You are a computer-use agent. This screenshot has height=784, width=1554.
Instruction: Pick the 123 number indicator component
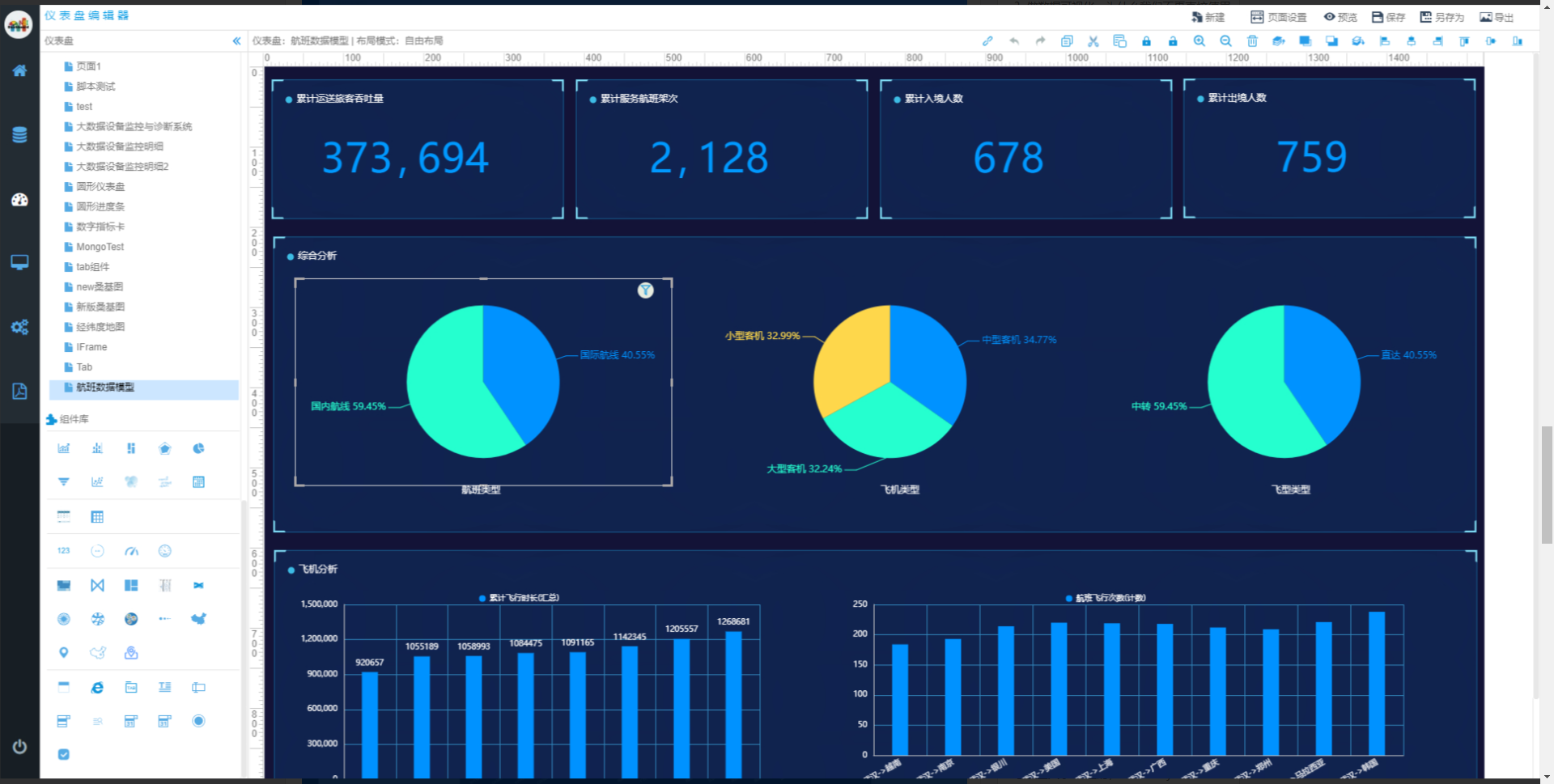point(63,551)
